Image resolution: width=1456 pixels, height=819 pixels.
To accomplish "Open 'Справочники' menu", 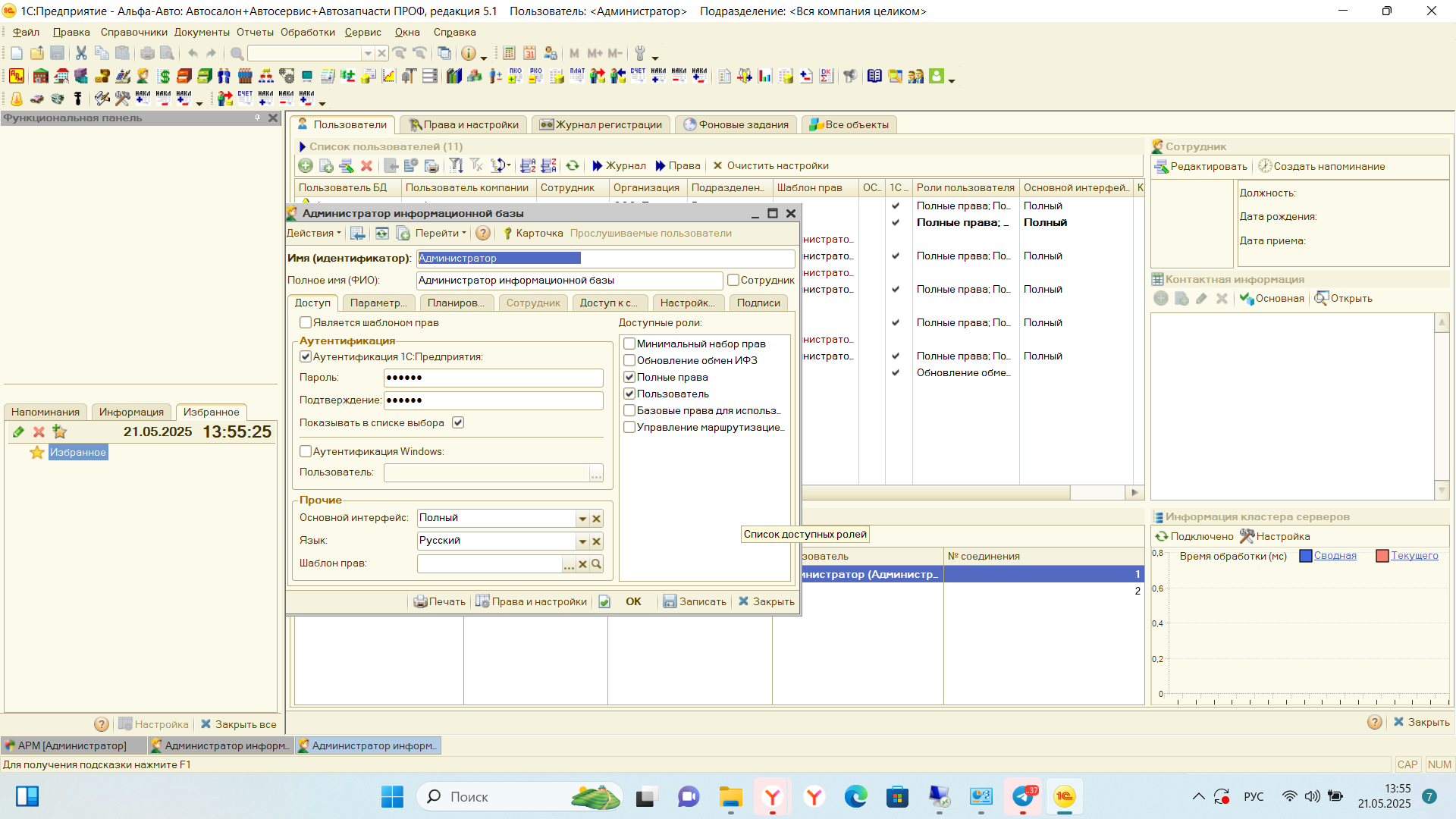I will [133, 32].
